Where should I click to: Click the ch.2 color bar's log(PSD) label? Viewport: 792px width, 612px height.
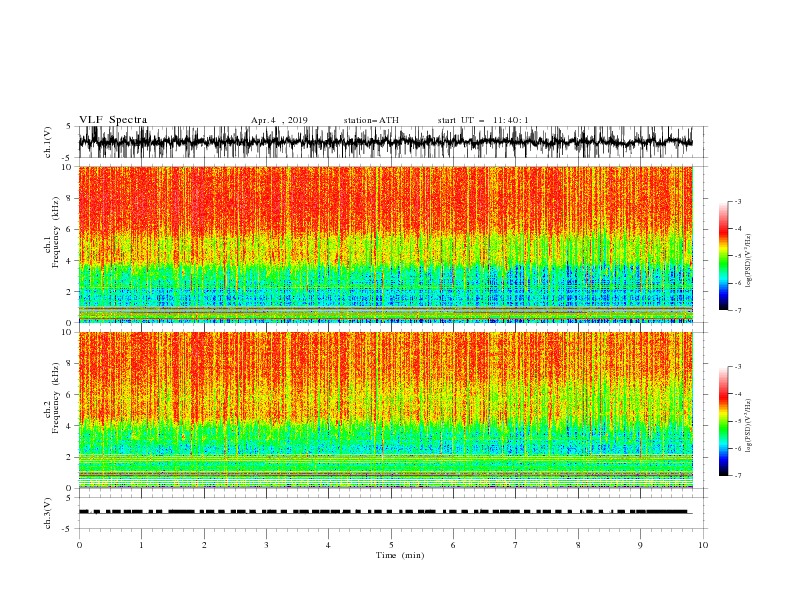point(748,425)
